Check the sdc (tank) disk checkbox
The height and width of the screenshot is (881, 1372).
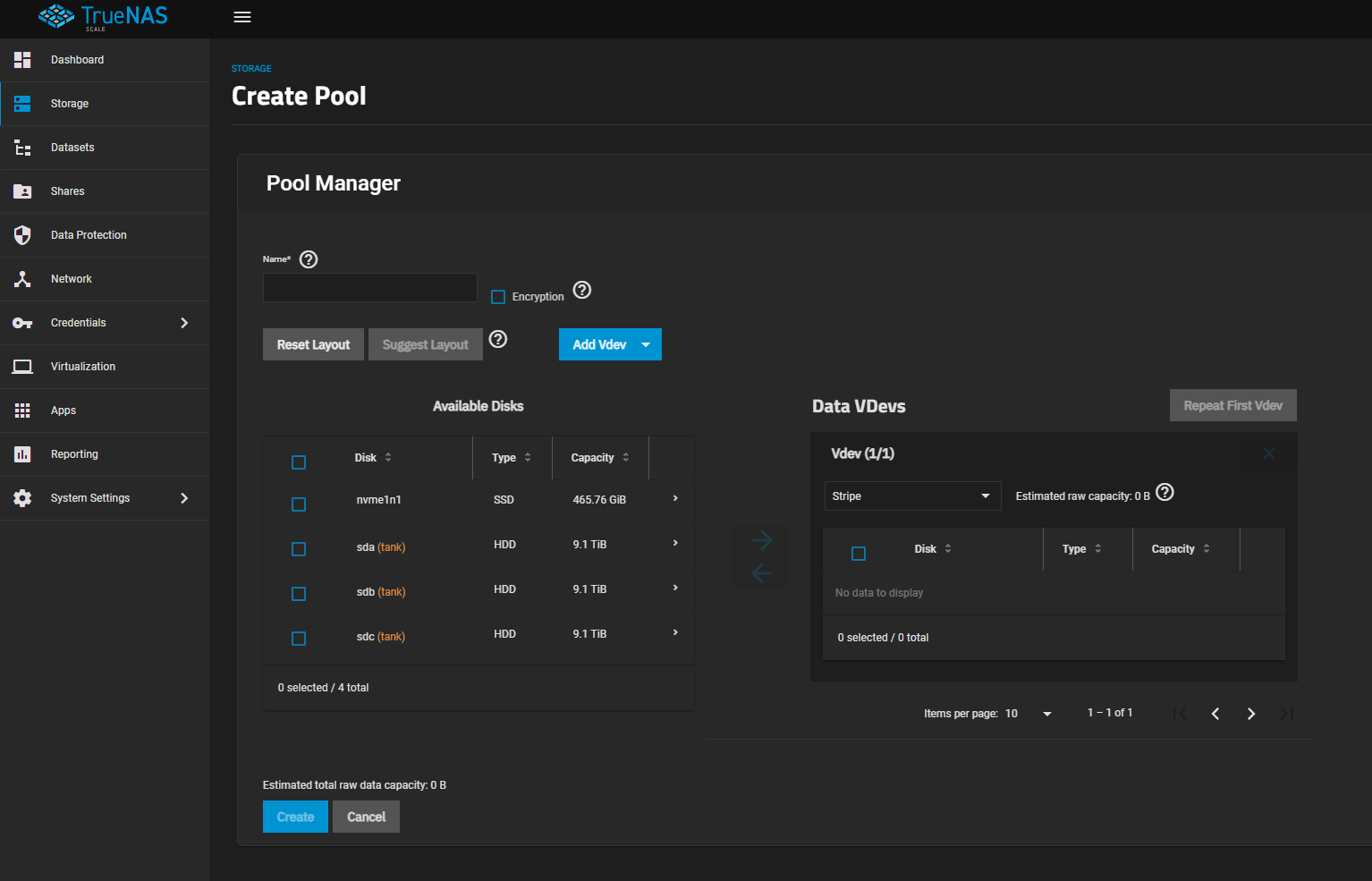pyautogui.click(x=299, y=639)
